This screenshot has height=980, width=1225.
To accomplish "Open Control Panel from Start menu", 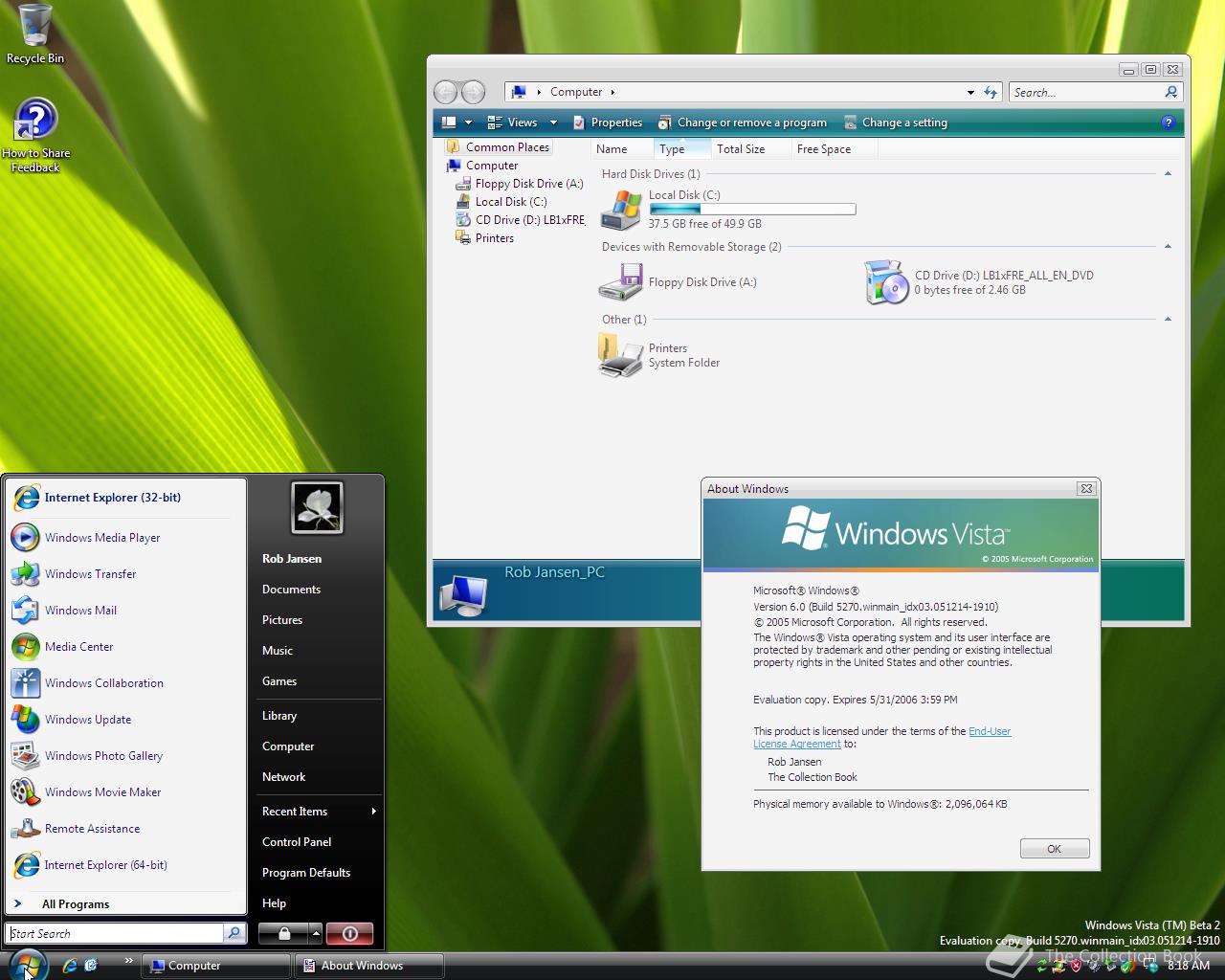I will pyautogui.click(x=297, y=842).
